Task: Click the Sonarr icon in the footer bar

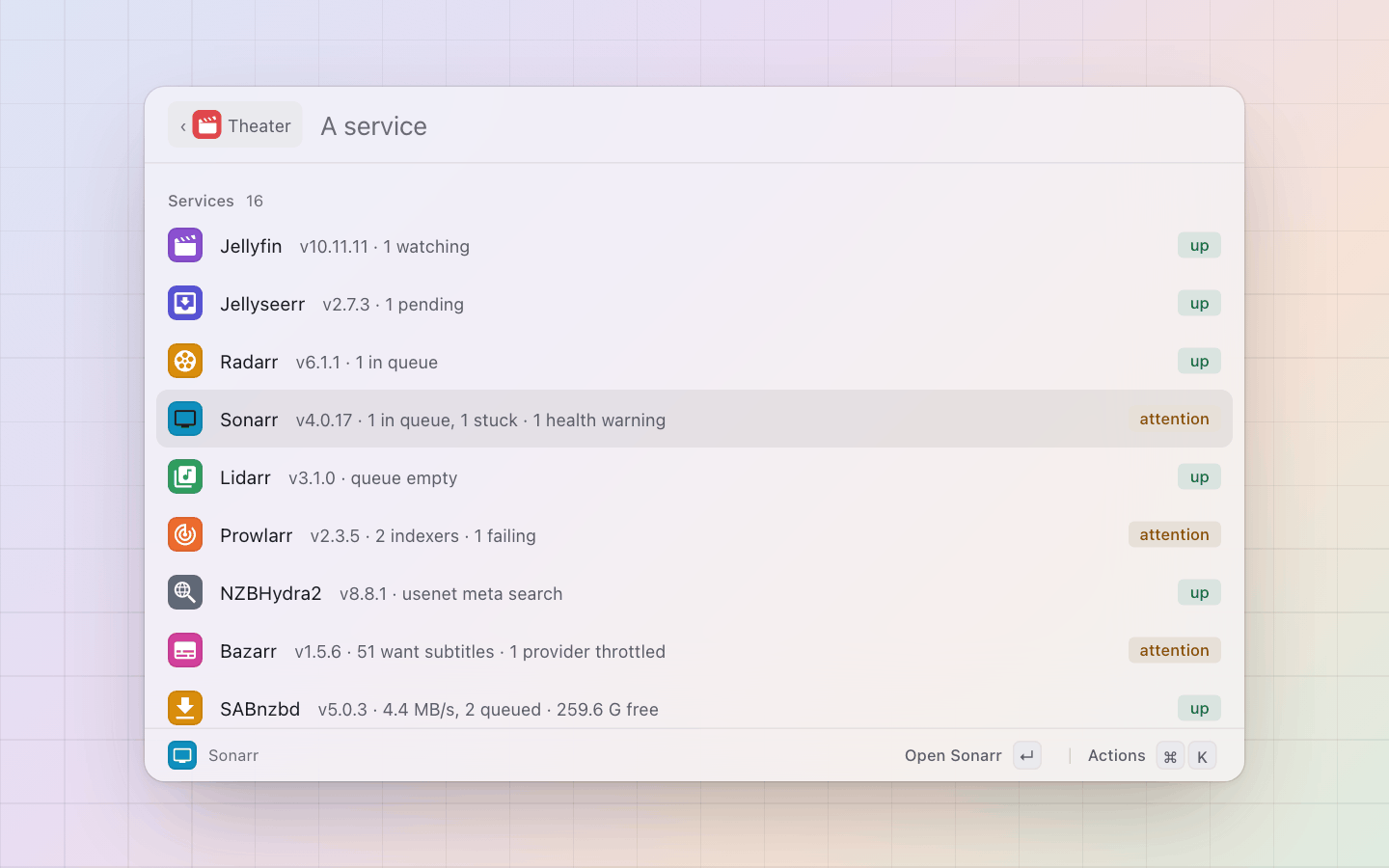Action: (182, 755)
